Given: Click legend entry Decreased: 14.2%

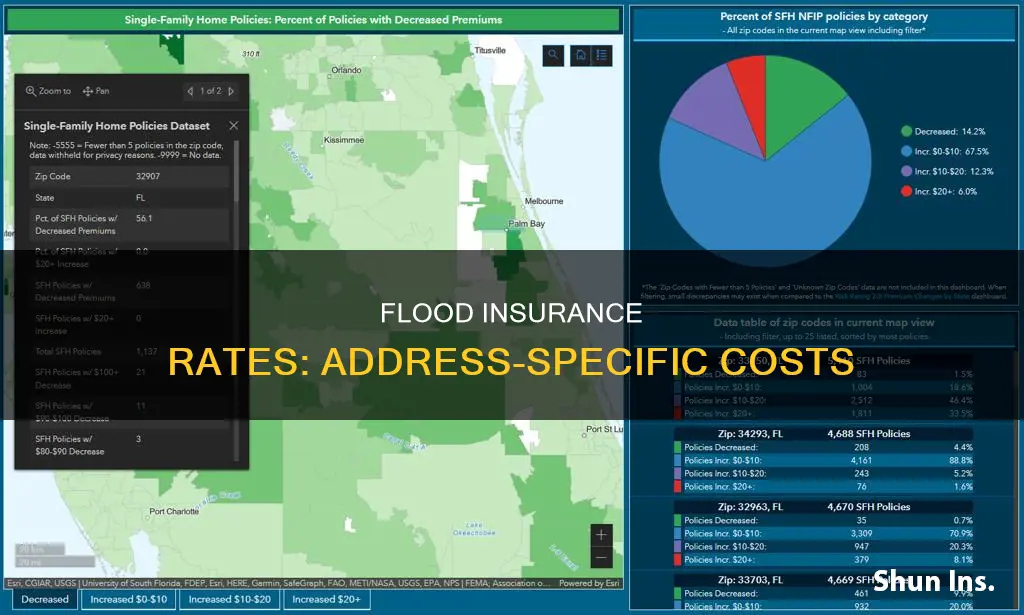Looking at the screenshot, I should [943, 131].
